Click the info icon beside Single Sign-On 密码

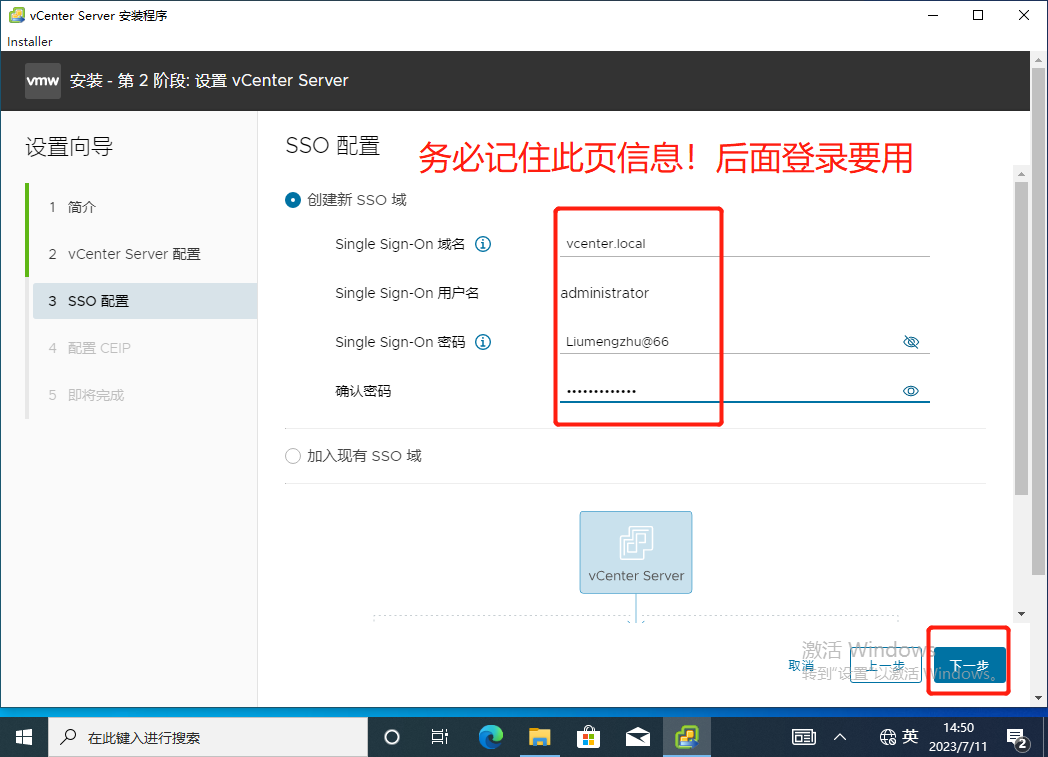click(x=483, y=342)
